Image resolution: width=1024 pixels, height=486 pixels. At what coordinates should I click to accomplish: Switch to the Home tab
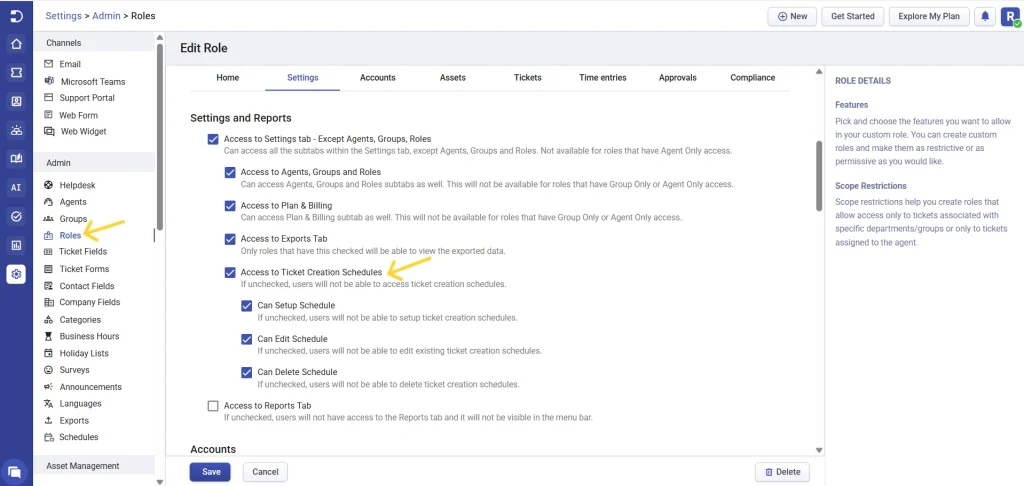(227, 78)
